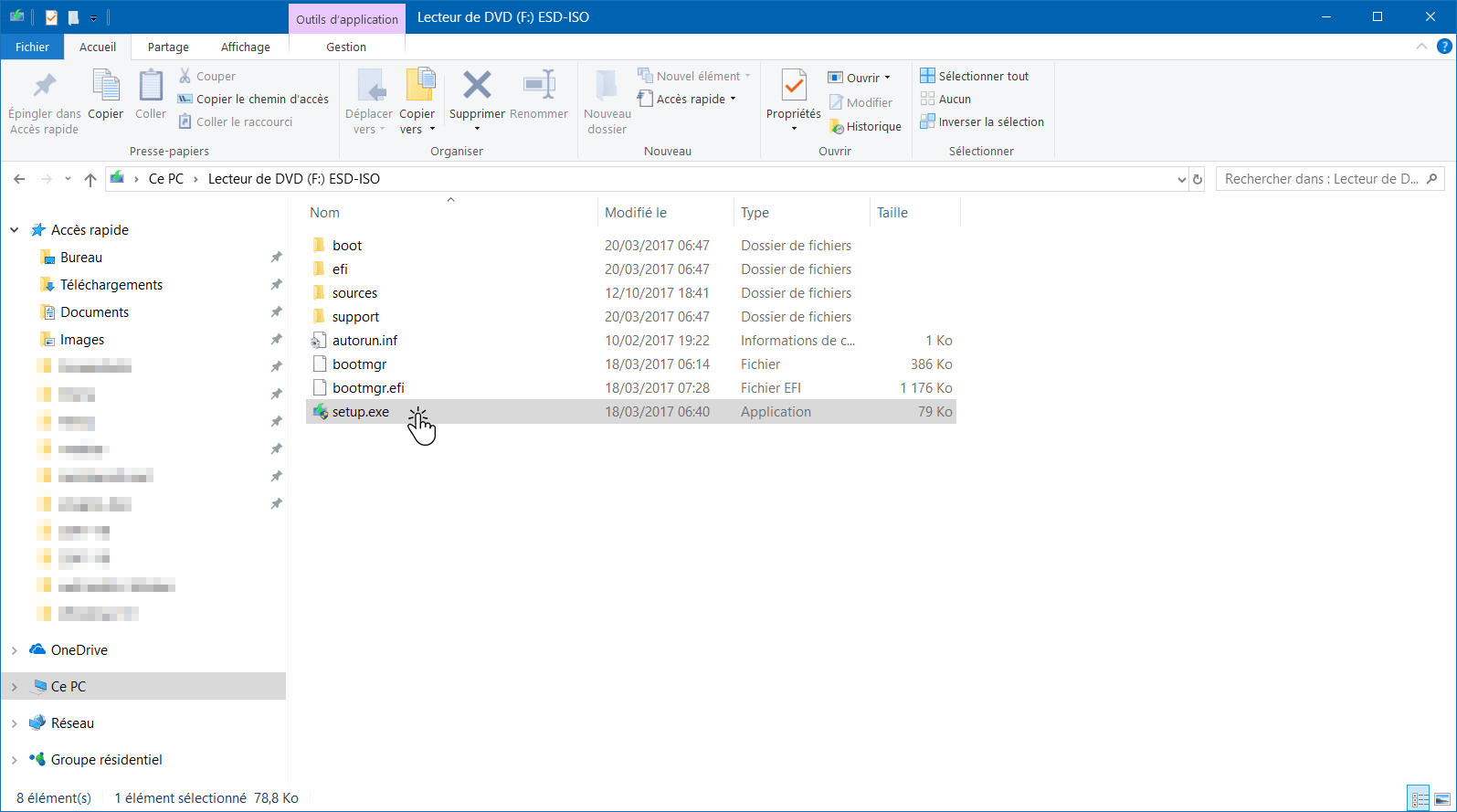Switch to the Partage ribbon tab
1457x812 pixels.
pos(168,47)
